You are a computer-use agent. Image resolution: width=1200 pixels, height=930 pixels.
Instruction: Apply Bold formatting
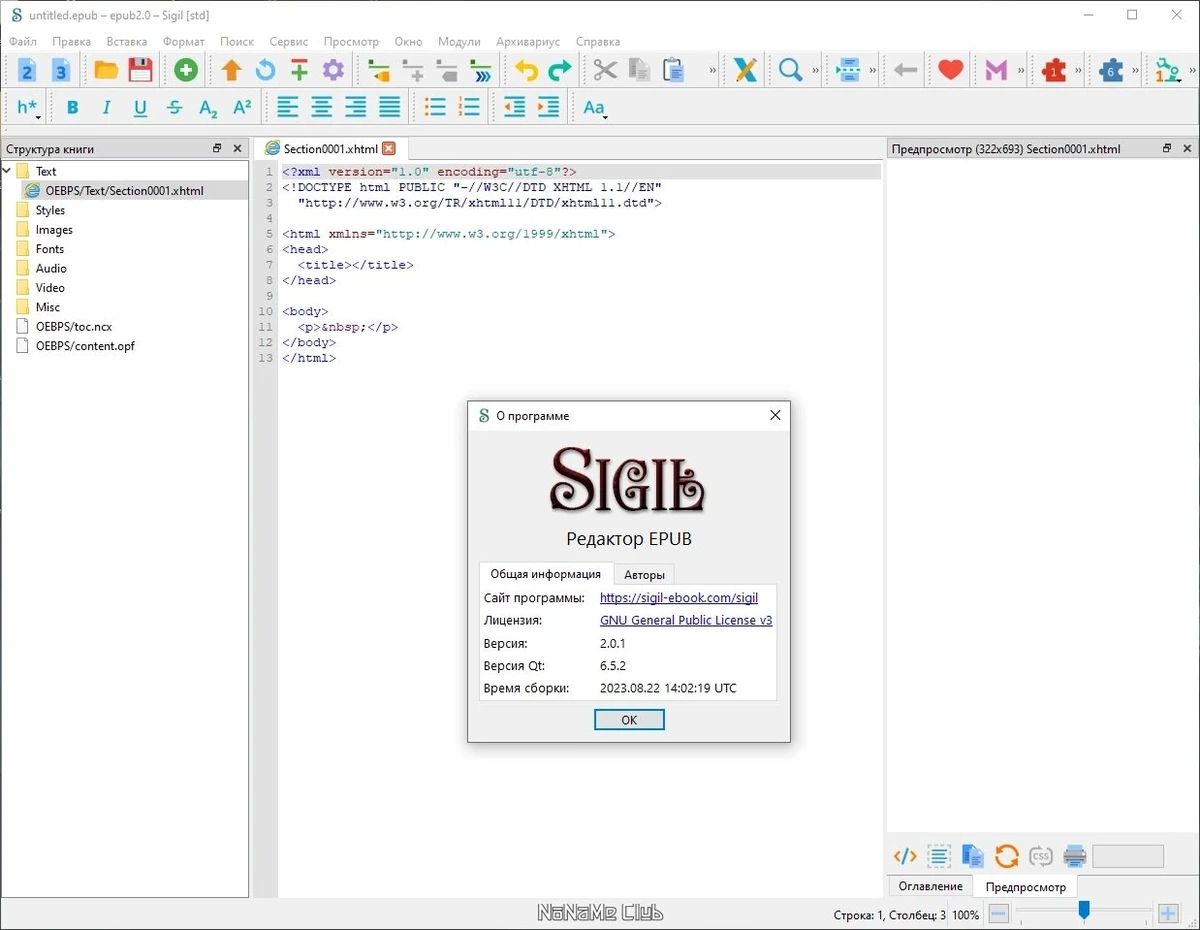point(72,108)
